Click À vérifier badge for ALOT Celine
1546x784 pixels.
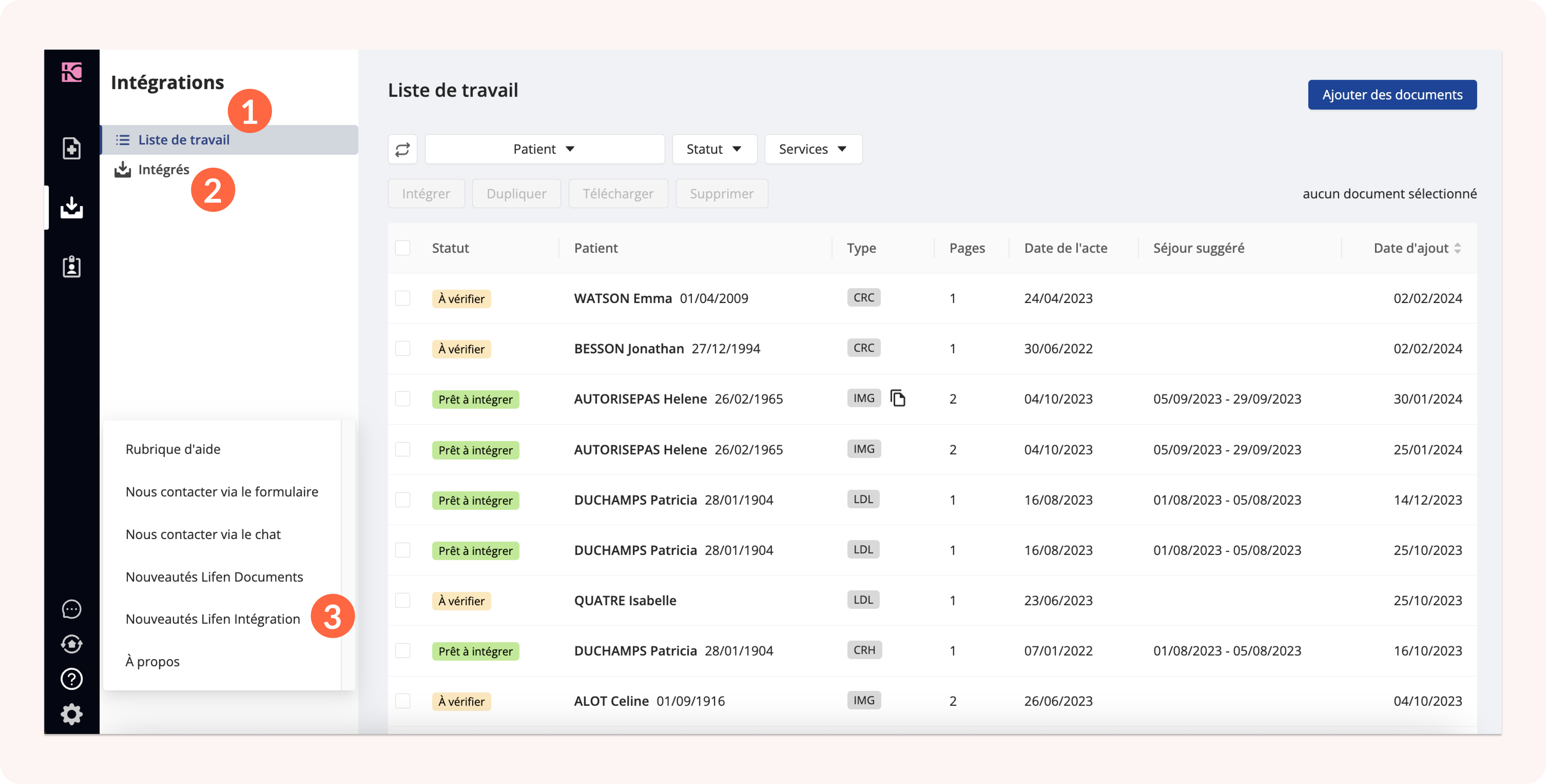[461, 702]
